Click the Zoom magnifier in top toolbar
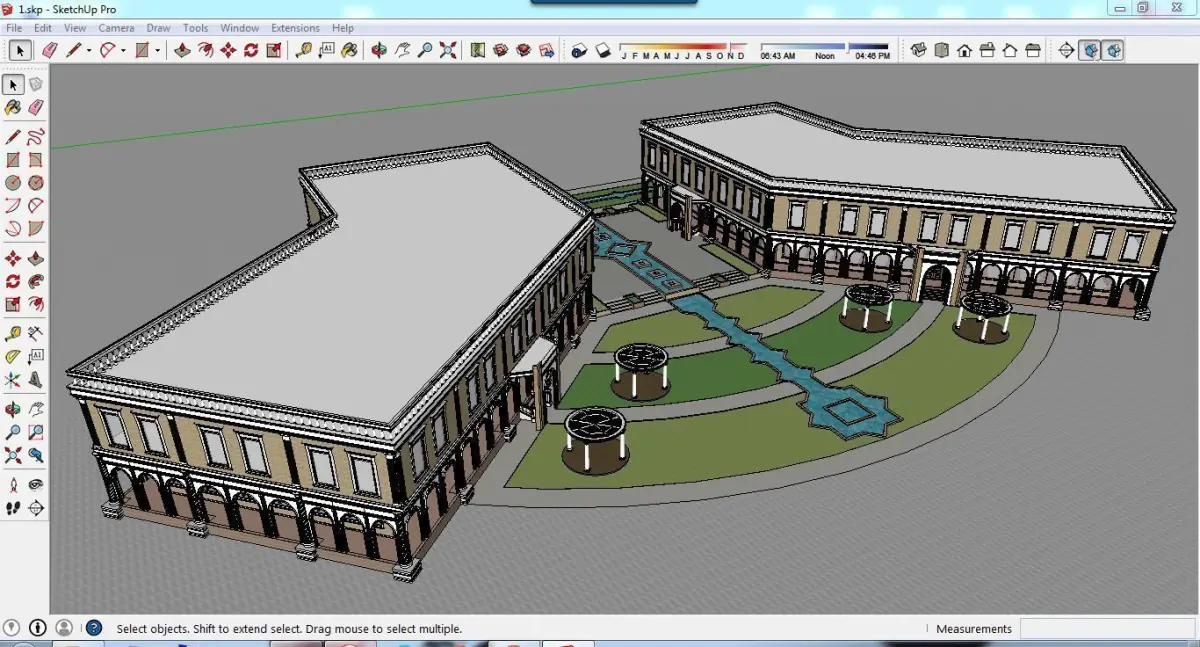Image resolution: width=1200 pixels, height=647 pixels. (425, 50)
